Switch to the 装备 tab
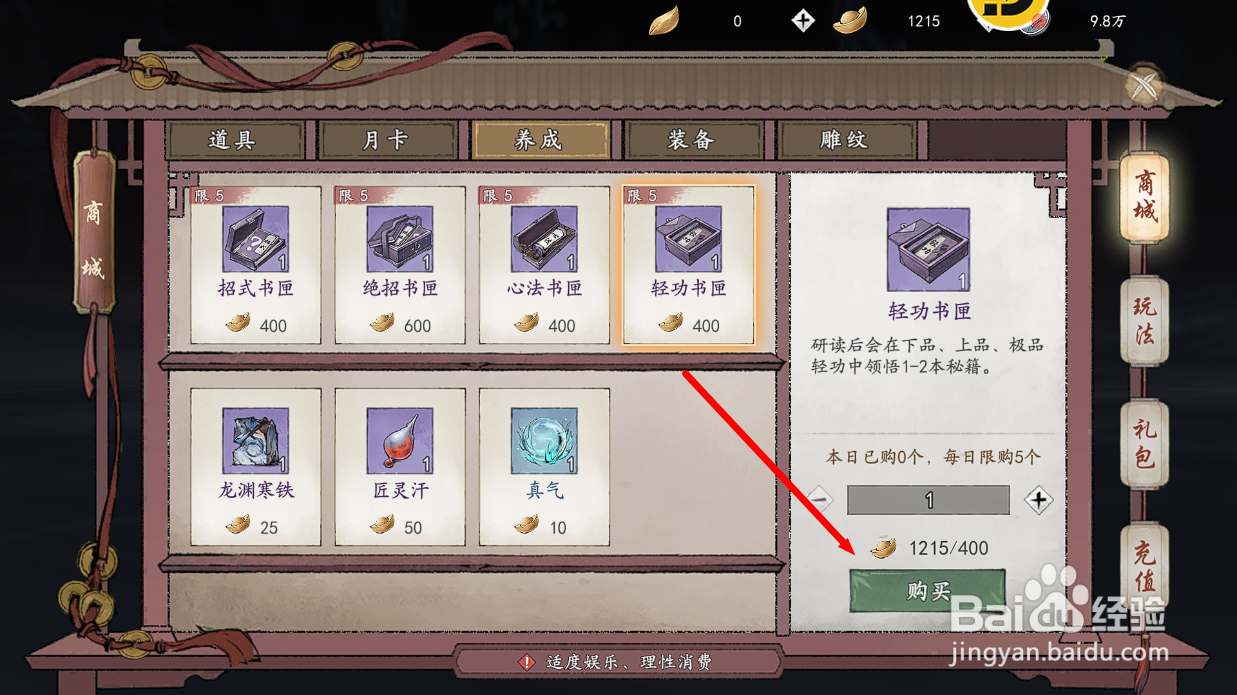 click(x=692, y=140)
